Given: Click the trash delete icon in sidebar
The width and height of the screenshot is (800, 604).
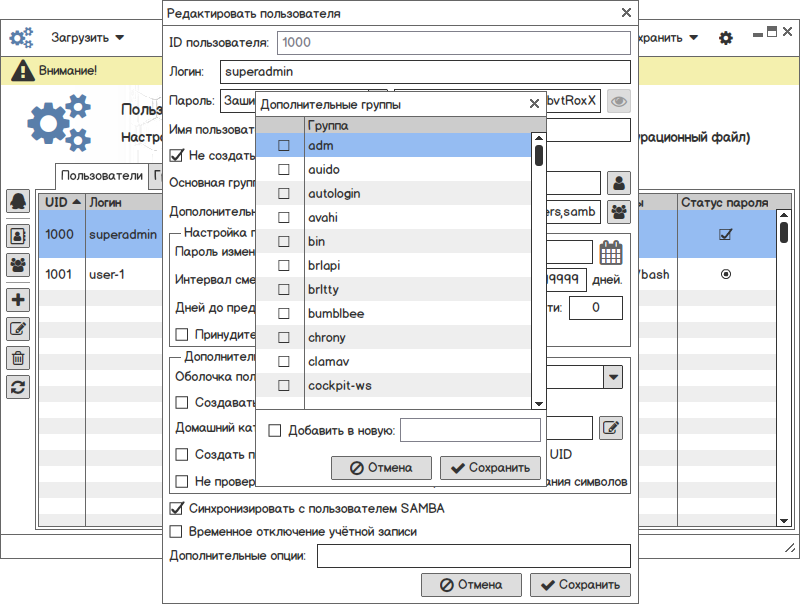Looking at the screenshot, I should click(x=19, y=357).
